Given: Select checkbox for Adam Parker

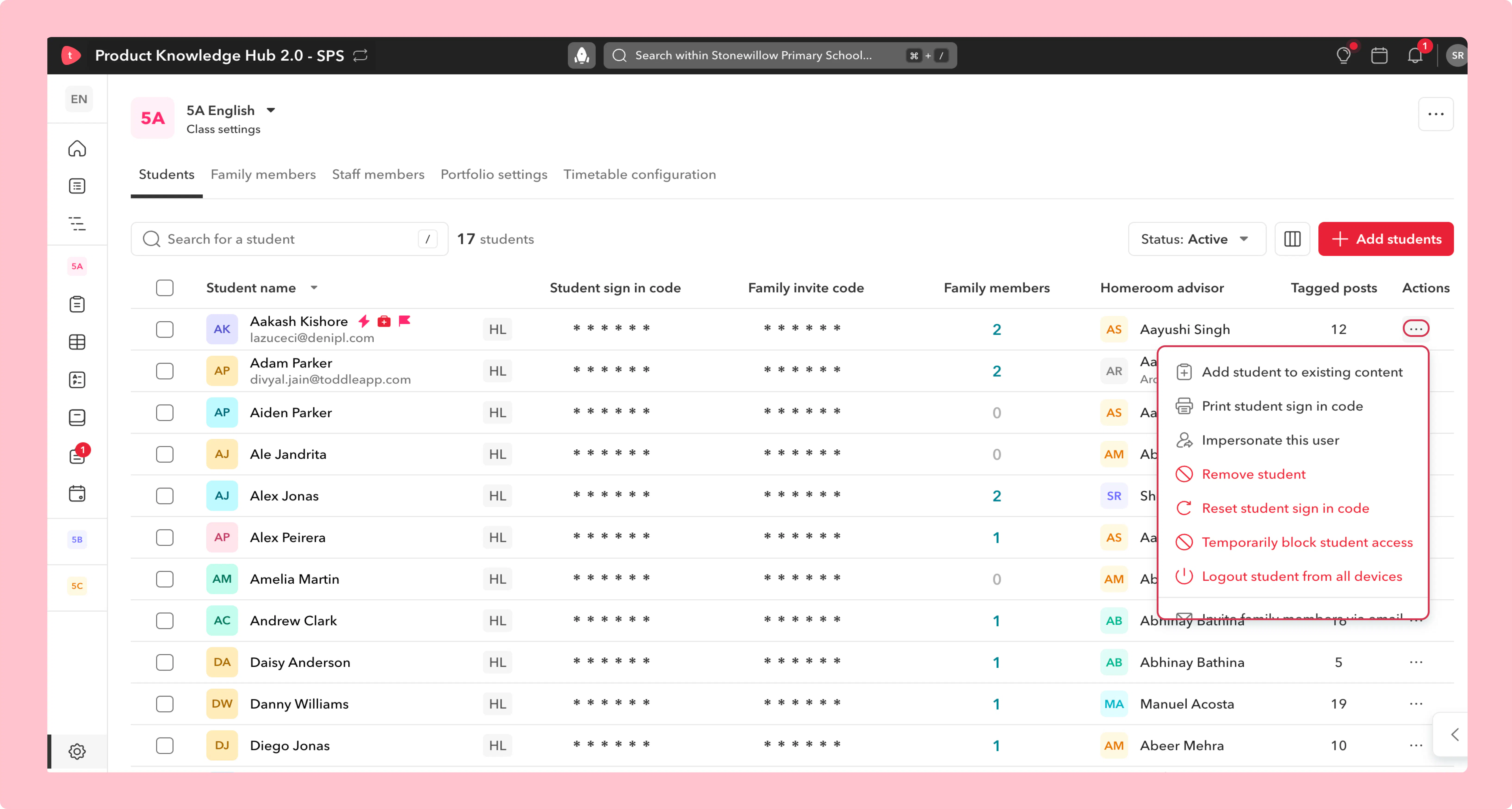Looking at the screenshot, I should click(165, 371).
